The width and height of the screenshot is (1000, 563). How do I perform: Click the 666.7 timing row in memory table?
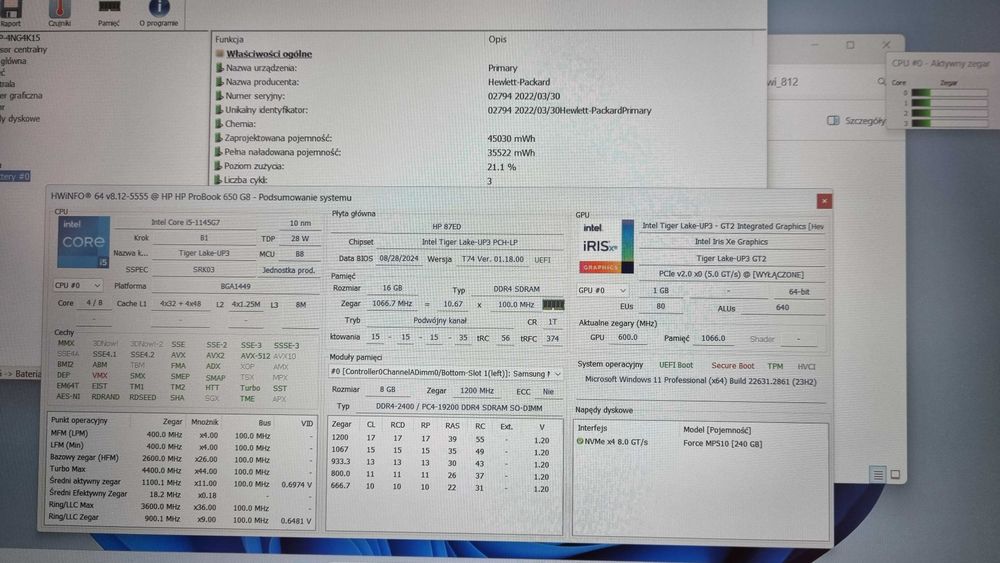(x=443, y=487)
